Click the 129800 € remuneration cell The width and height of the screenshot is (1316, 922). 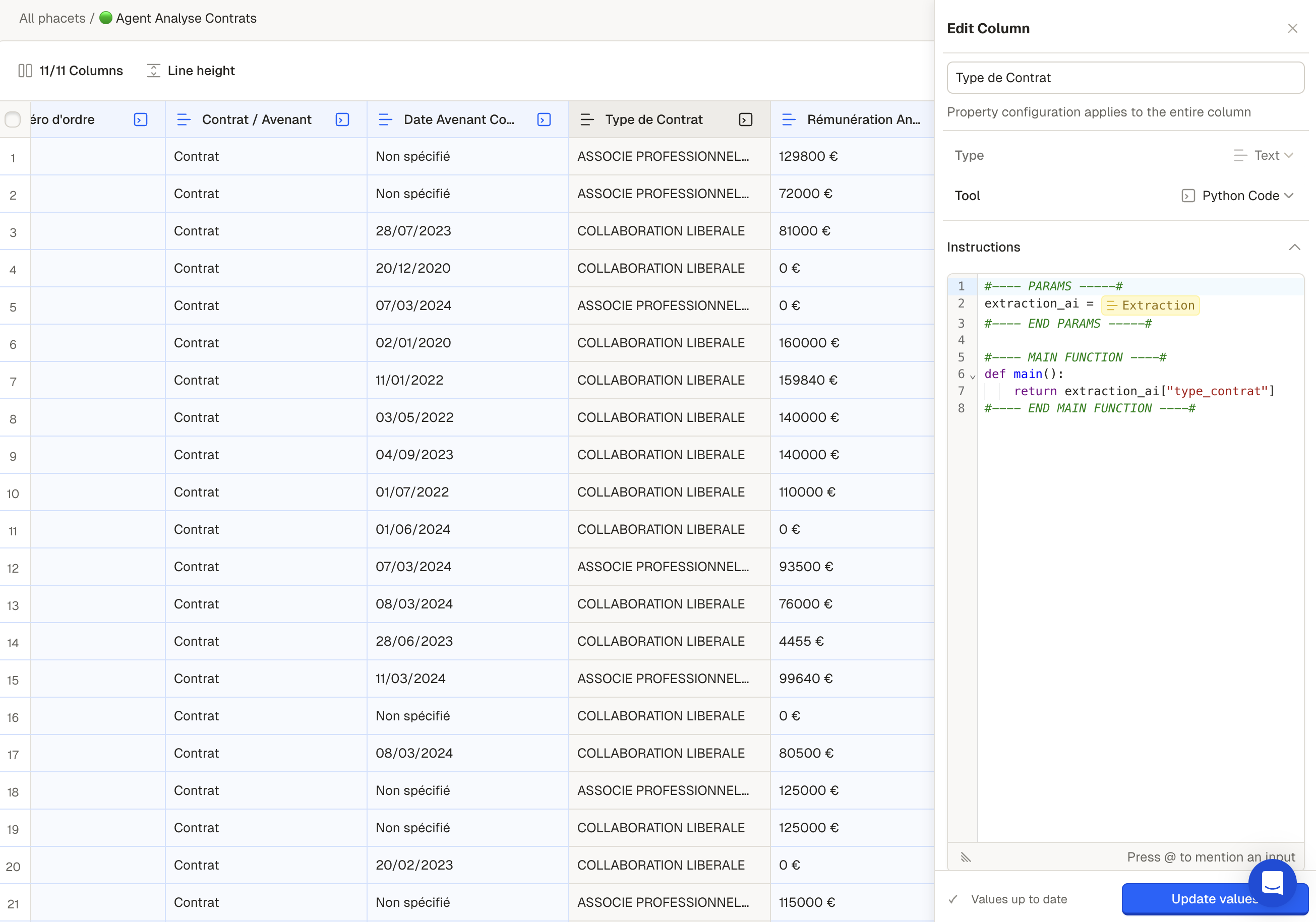tap(852, 156)
